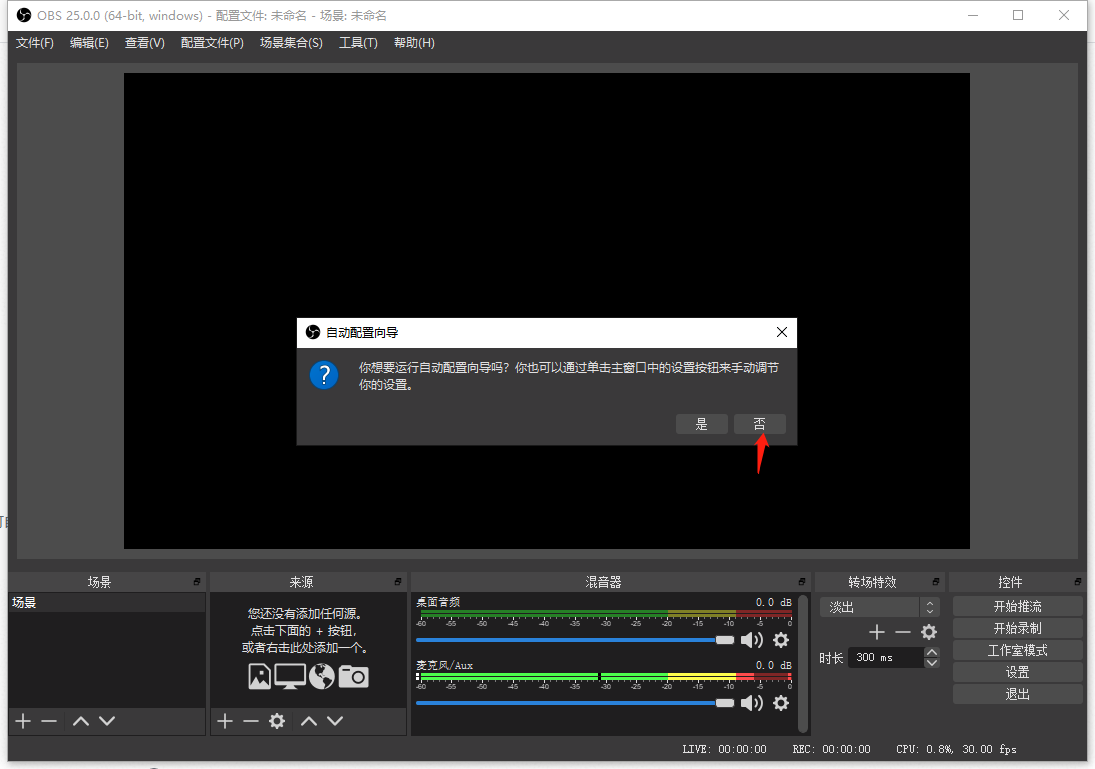The width and height of the screenshot is (1095, 769).
Task: Click the 是 (Yes) button in the dialog
Action: click(x=702, y=424)
